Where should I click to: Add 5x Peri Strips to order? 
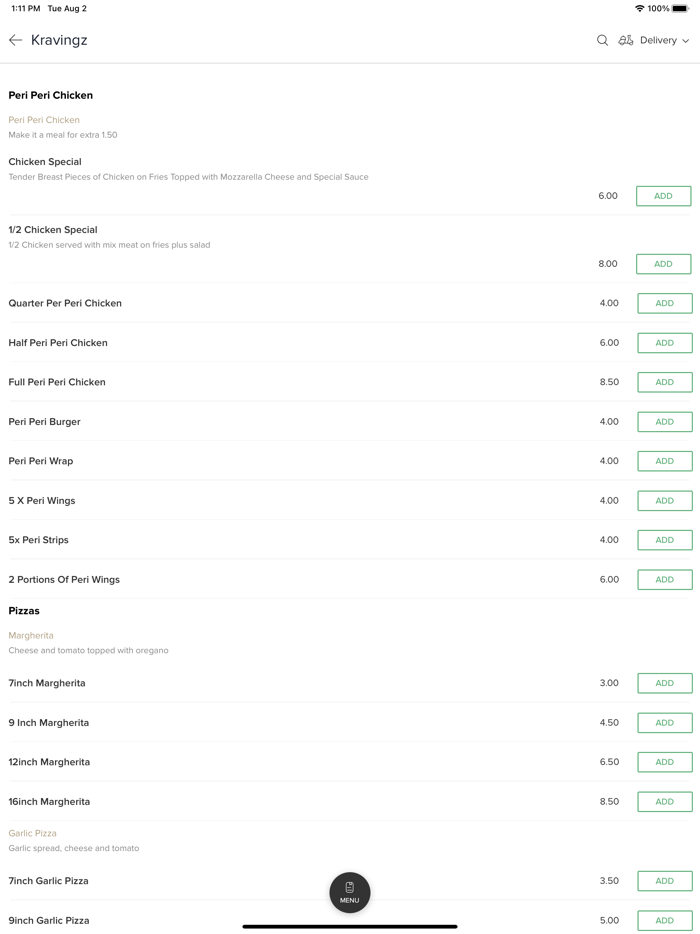point(664,540)
